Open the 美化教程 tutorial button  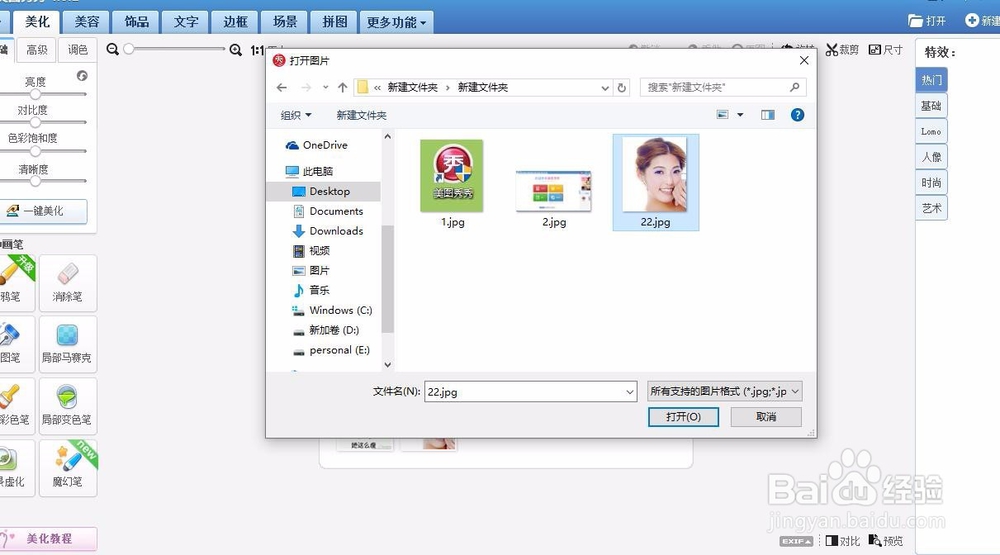pyautogui.click(x=48, y=538)
